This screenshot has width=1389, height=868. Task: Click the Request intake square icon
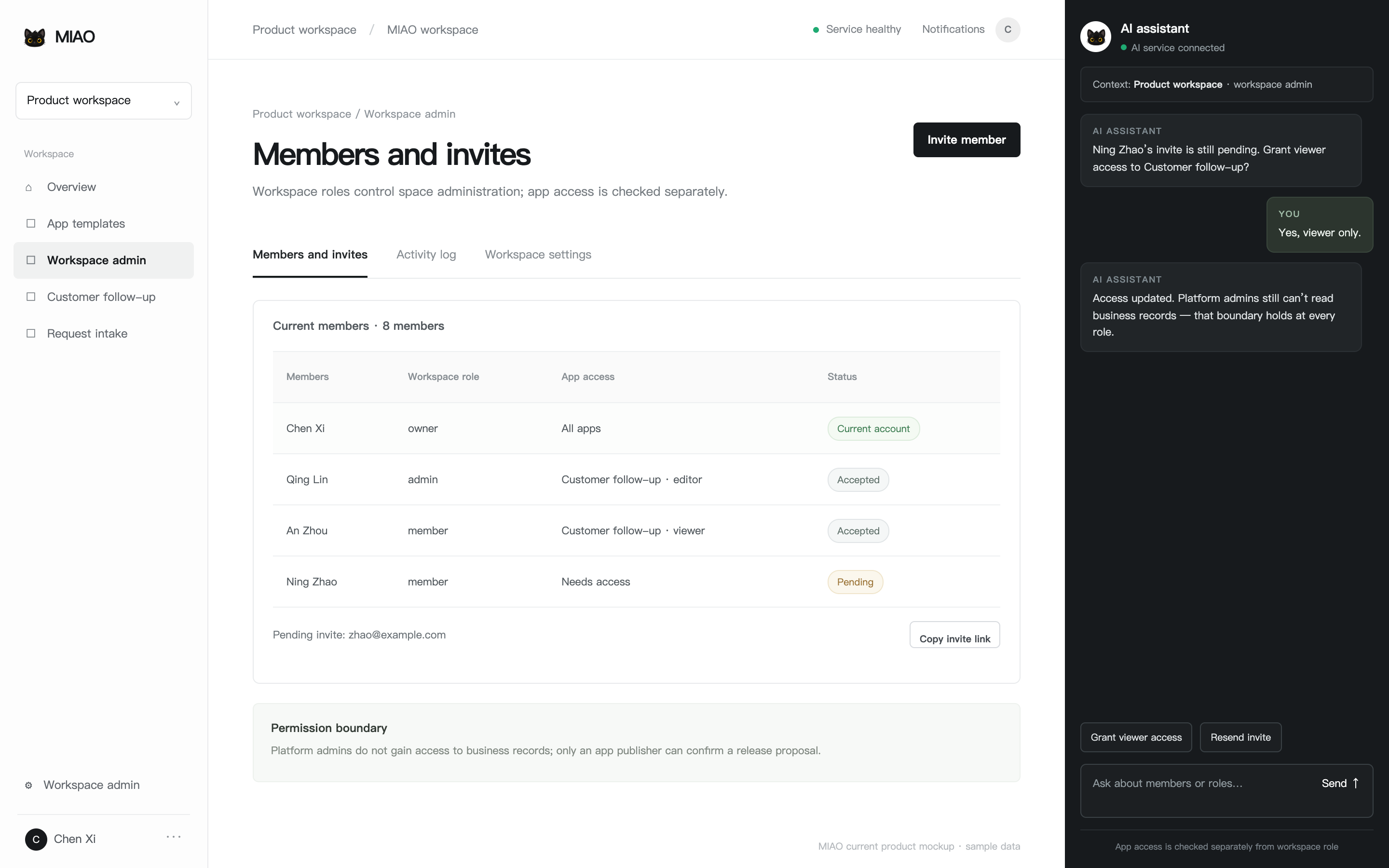[x=31, y=334]
